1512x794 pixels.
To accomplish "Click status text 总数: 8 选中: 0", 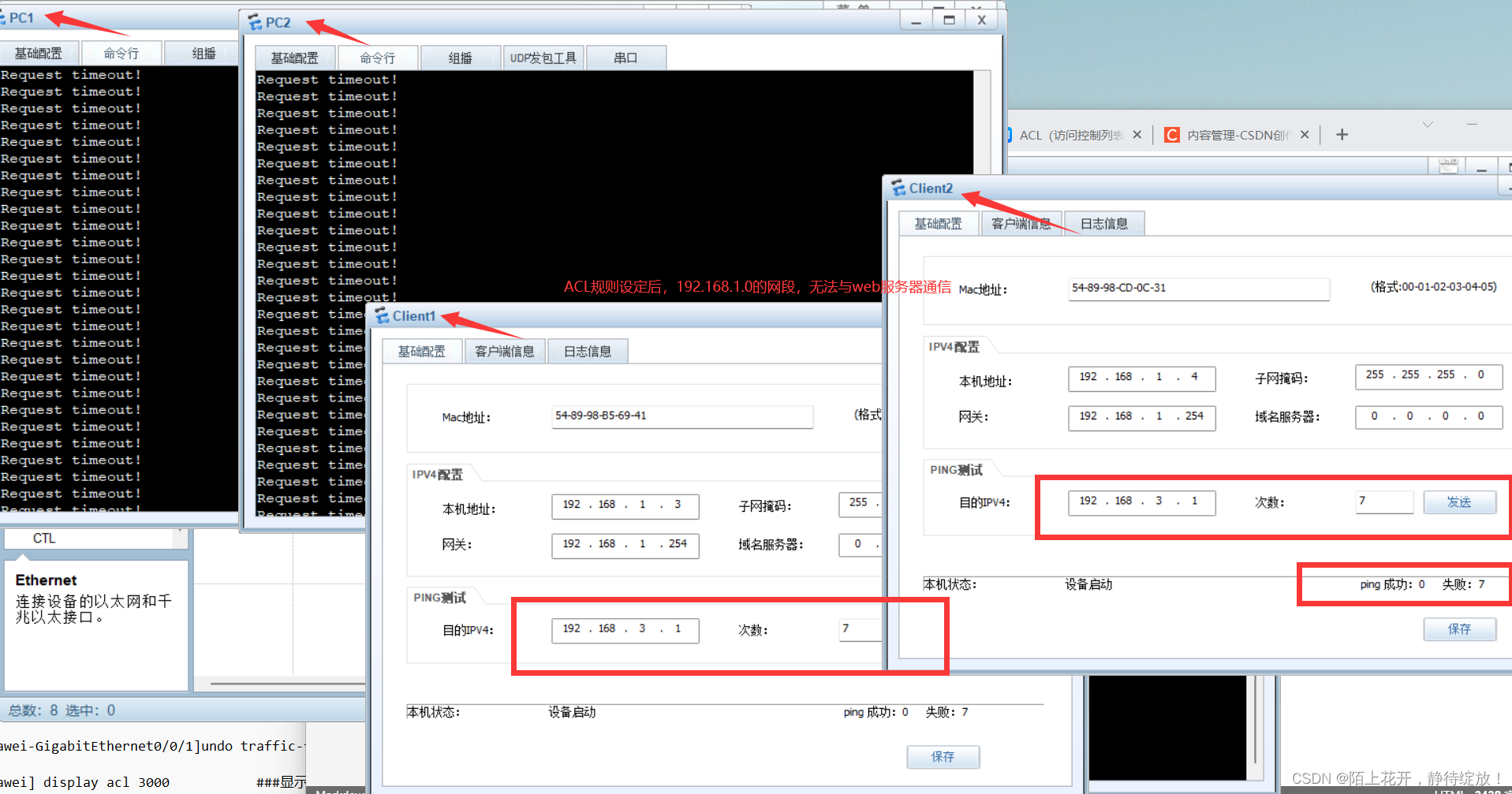I will [x=62, y=710].
